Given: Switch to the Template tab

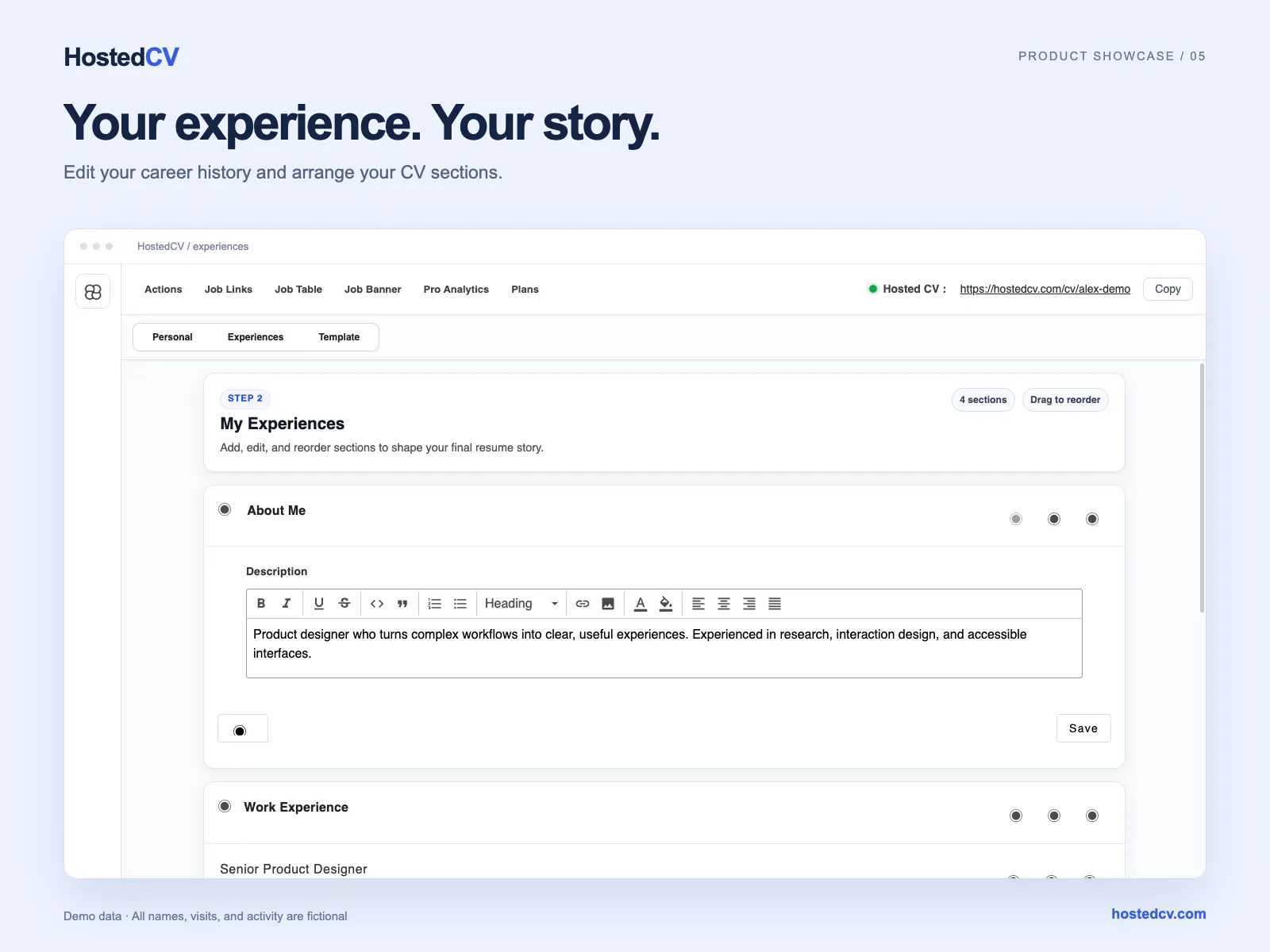Looking at the screenshot, I should [x=339, y=337].
